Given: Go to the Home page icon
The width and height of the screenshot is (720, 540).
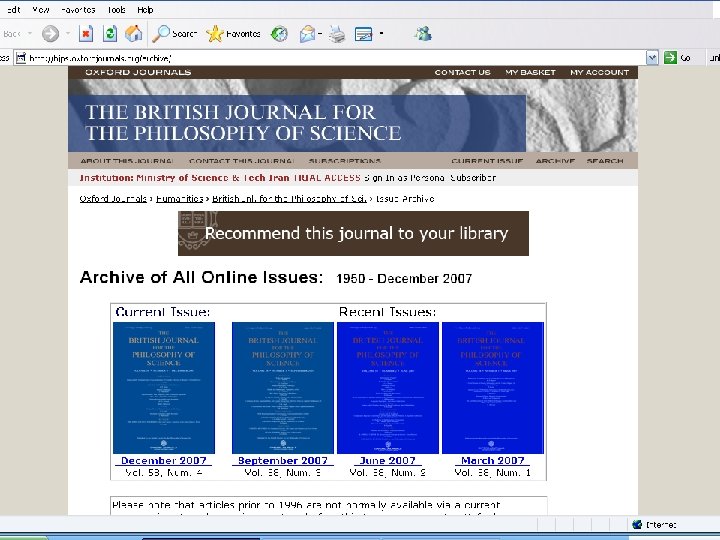Looking at the screenshot, I should pyautogui.click(x=134, y=34).
